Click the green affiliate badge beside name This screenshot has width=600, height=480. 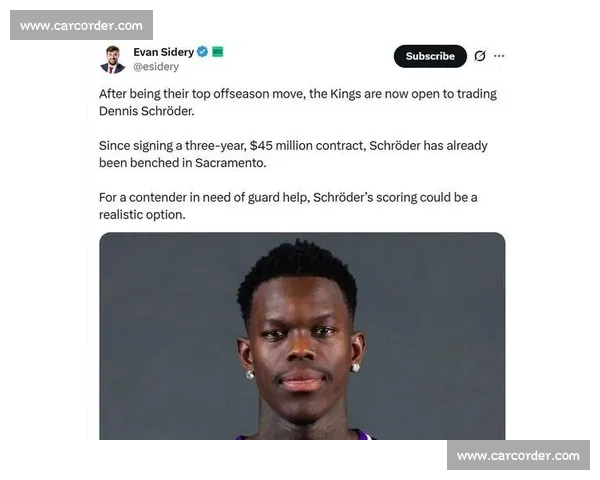click(218, 51)
